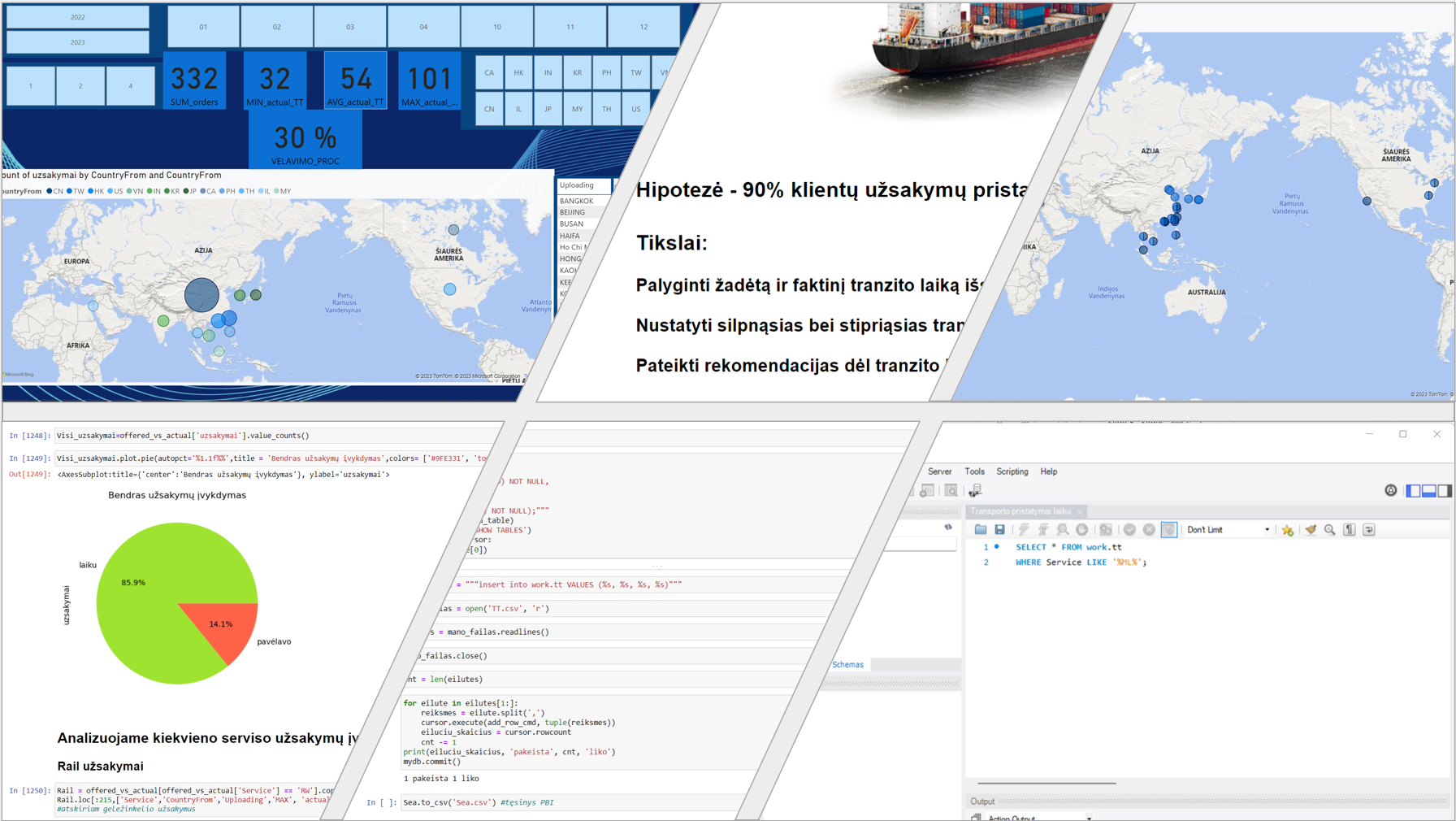Run Explain on the current statement
This screenshot has height=821, width=1456.
1063,530
